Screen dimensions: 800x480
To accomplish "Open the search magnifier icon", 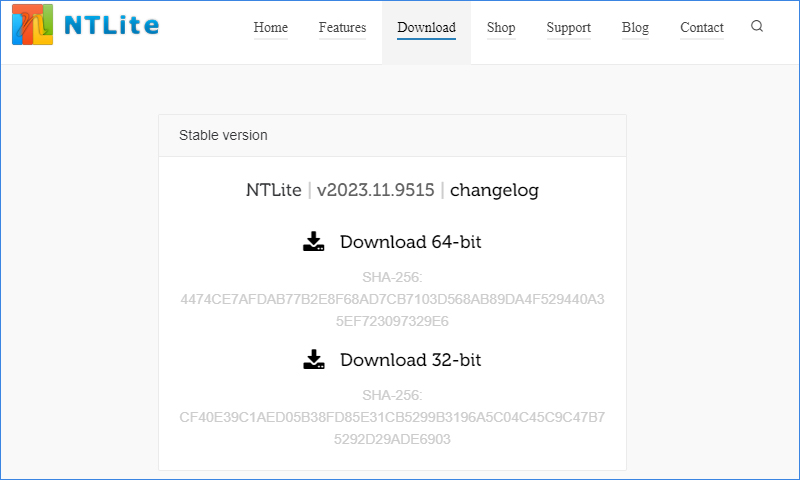I will point(757,26).
